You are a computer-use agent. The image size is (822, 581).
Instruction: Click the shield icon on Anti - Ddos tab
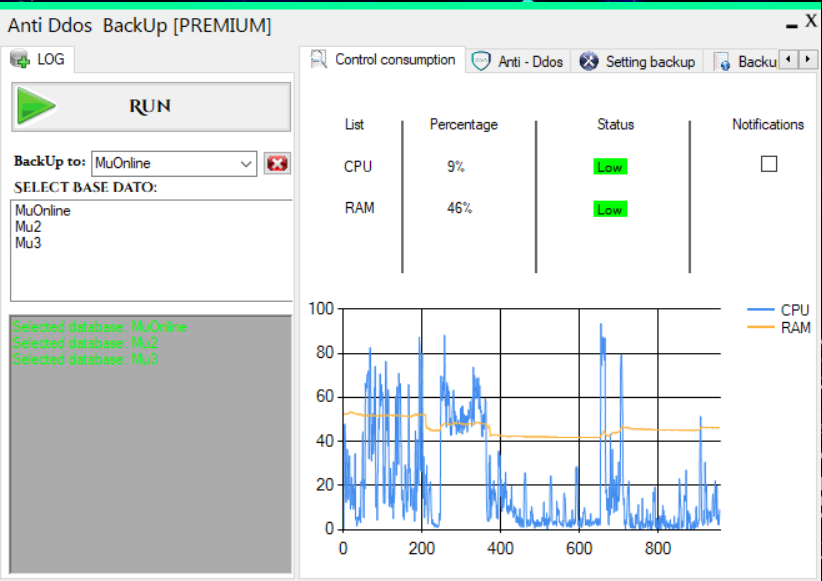point(482,61)
